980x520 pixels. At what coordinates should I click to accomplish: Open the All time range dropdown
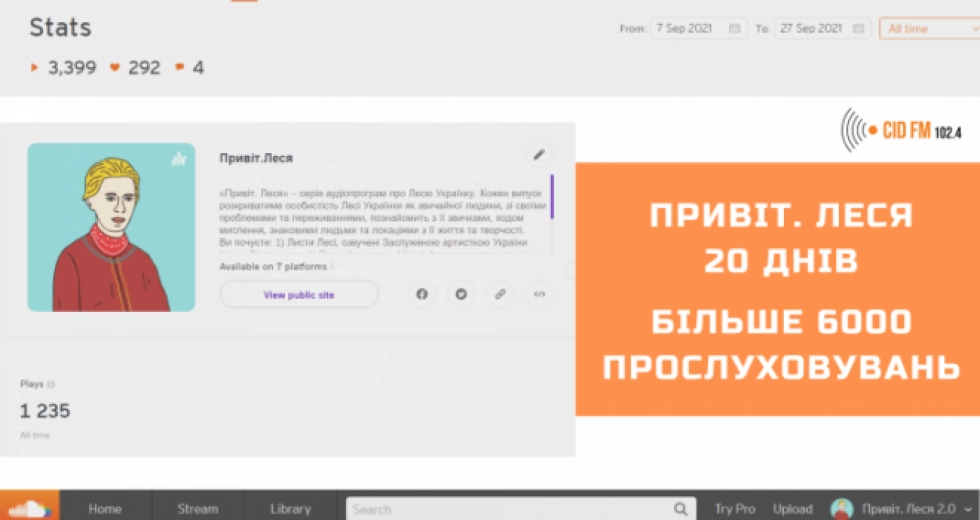tap(927, 29)
